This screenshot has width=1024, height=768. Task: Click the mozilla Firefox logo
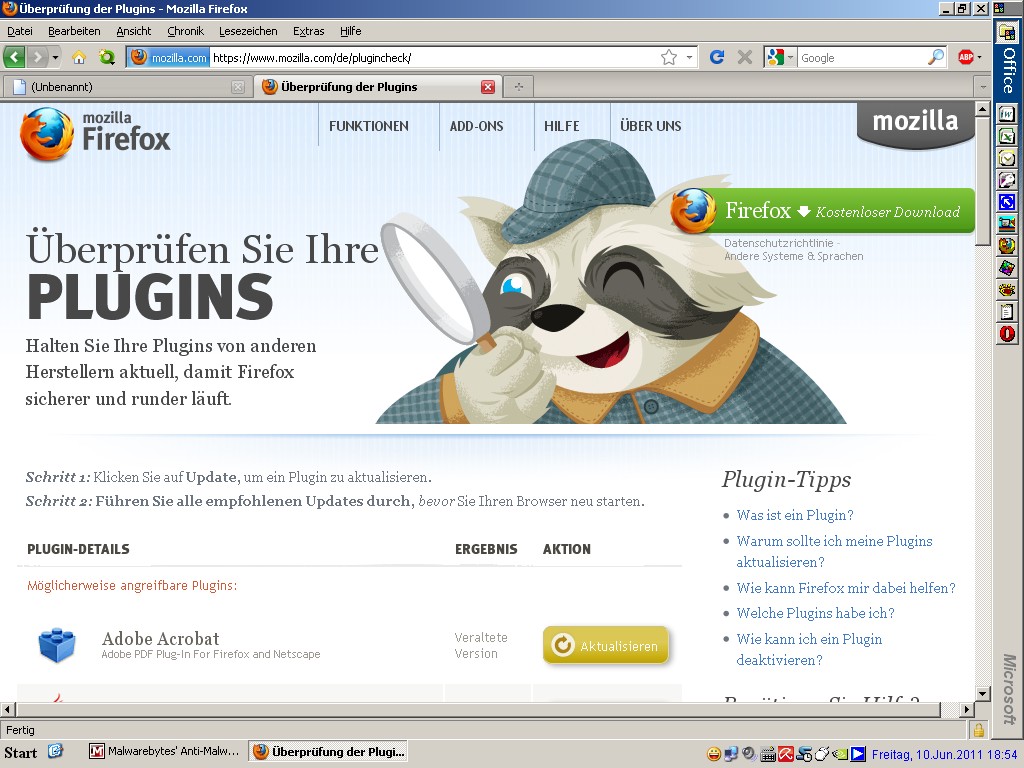[95, 134]
